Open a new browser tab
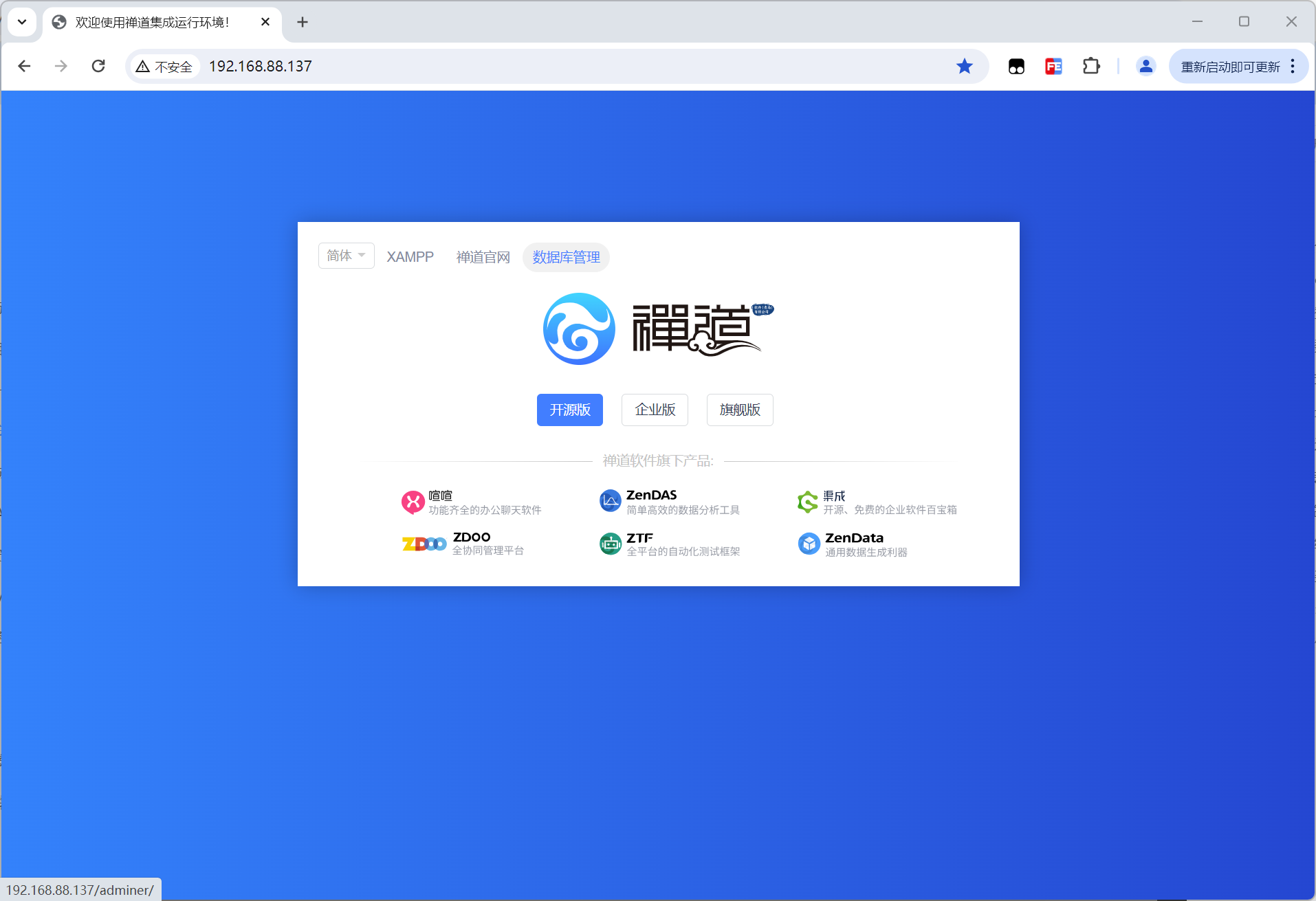 point(303,22)
